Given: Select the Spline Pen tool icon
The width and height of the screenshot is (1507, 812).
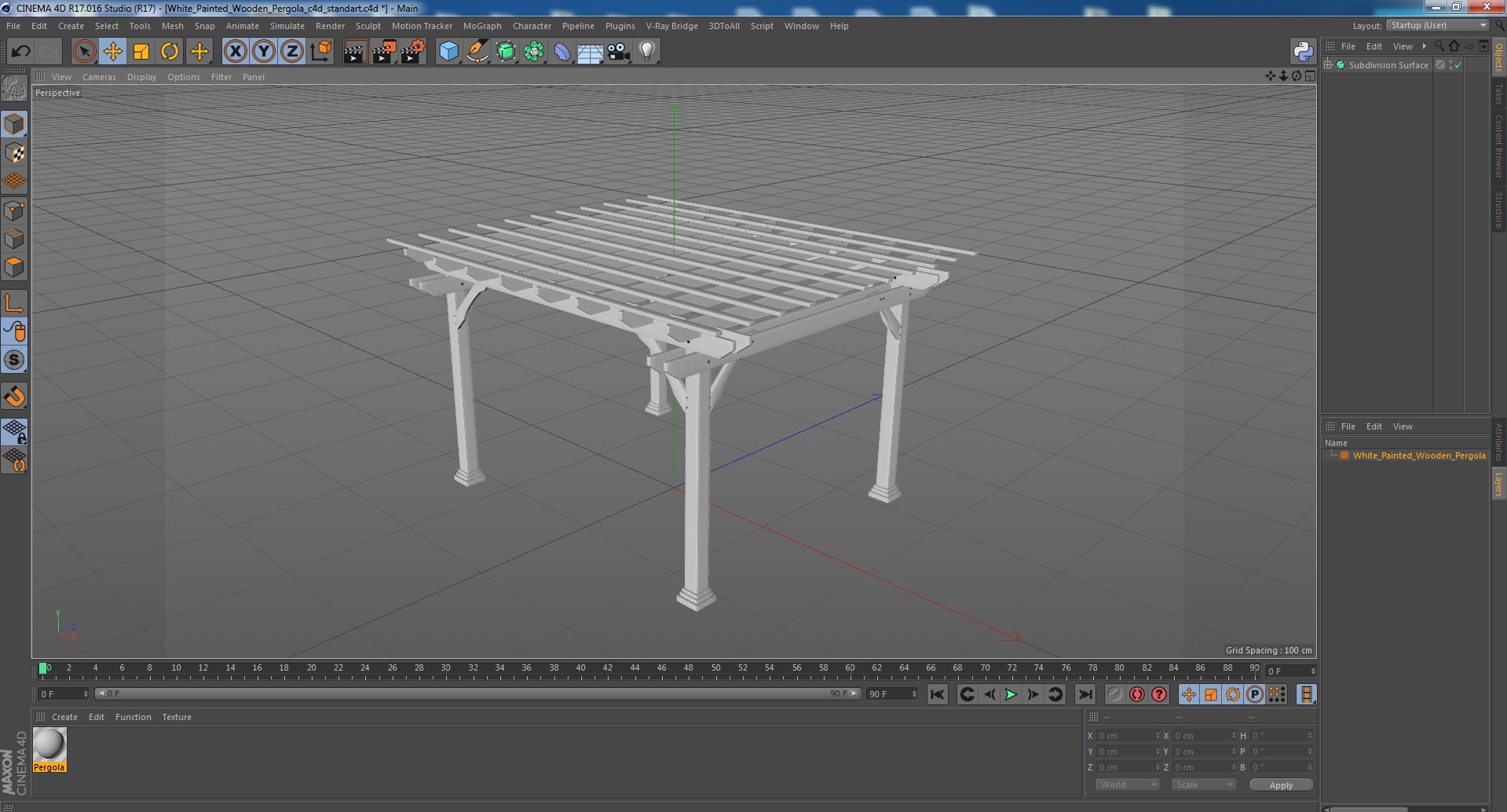Looking at the screenshot, I should tap(477, 52).
